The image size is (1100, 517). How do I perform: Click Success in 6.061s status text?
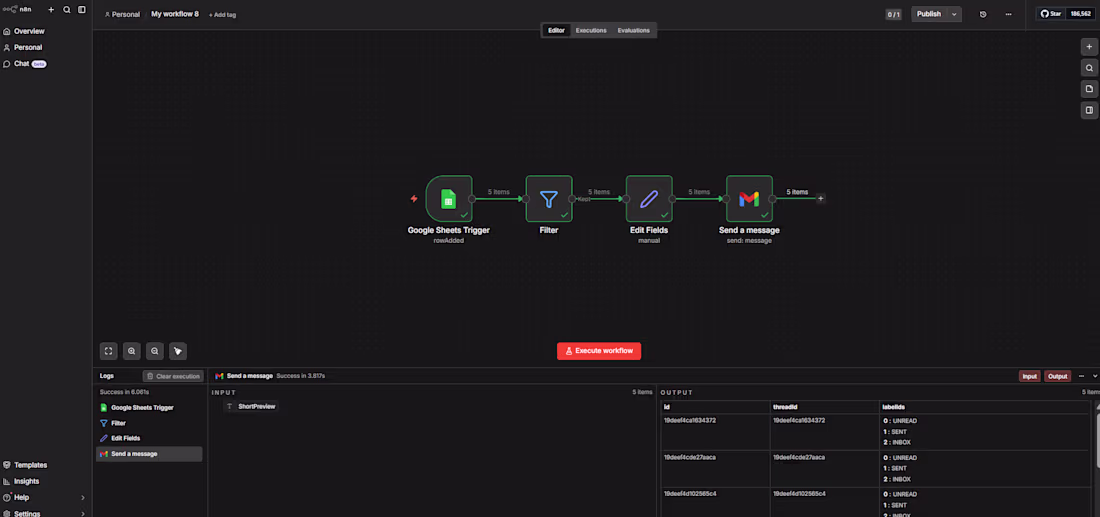pos(124,392)
